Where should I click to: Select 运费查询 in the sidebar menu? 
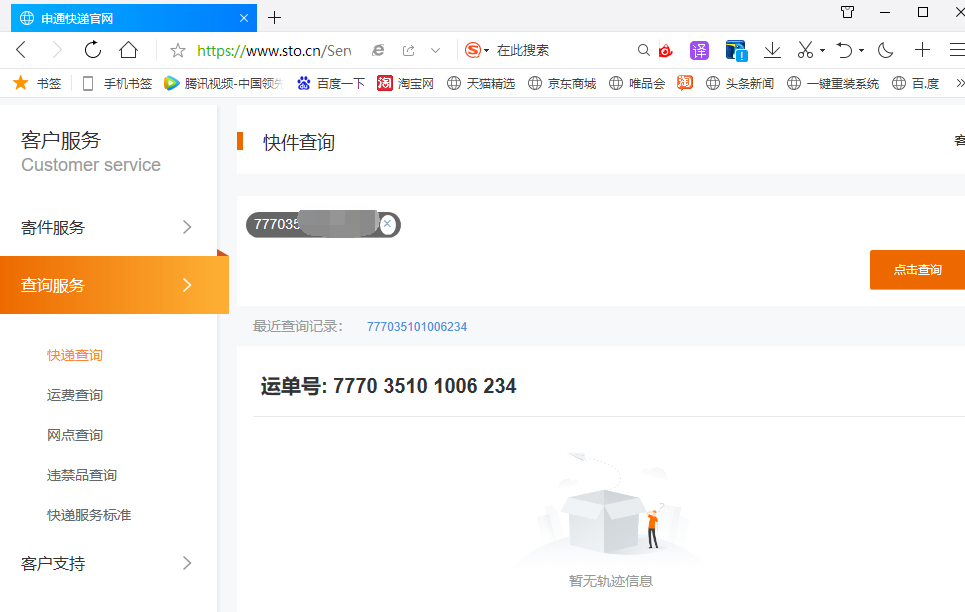[75, 395]
